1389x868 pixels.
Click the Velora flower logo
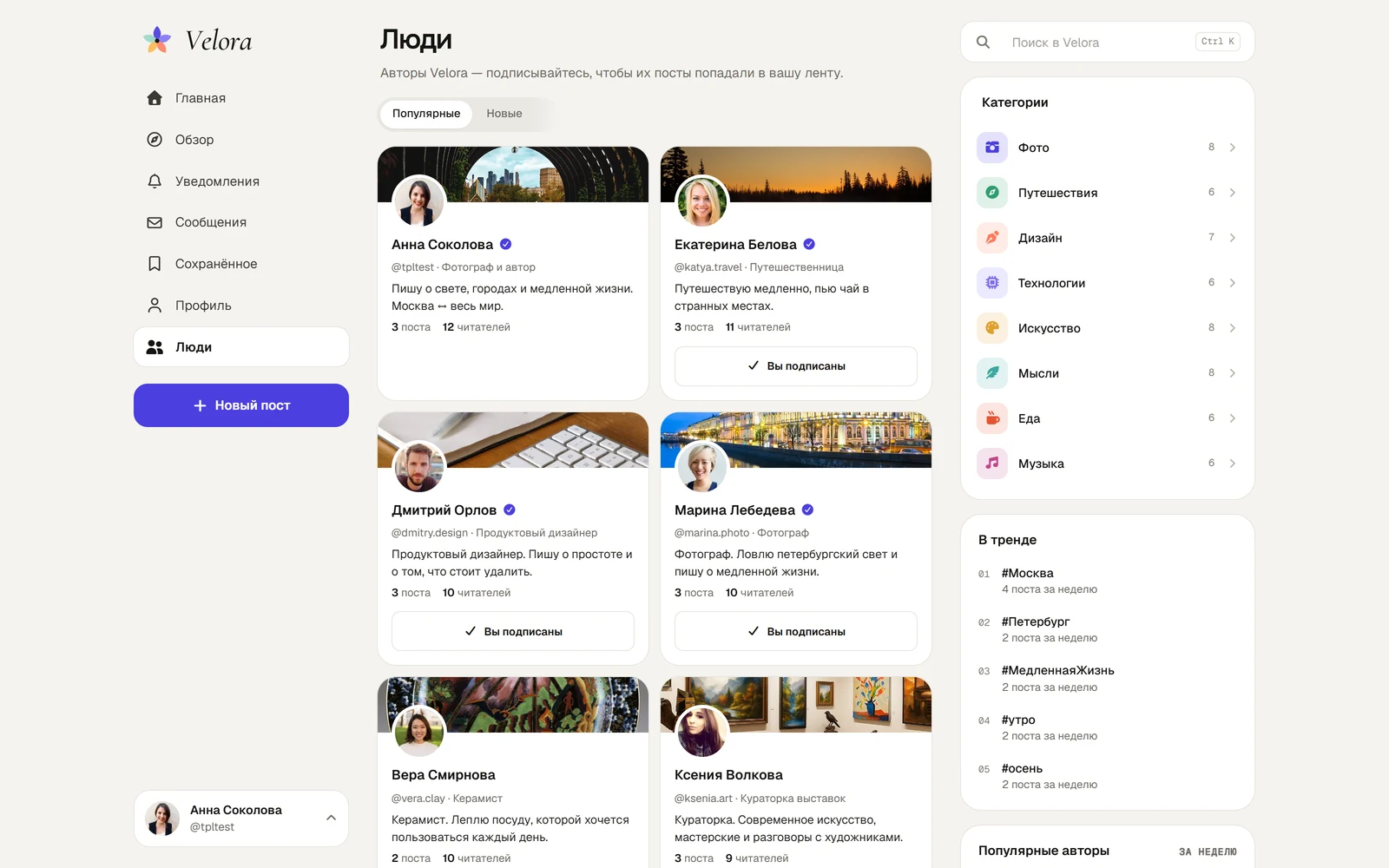pyautogui.click(x=157, y=40)
